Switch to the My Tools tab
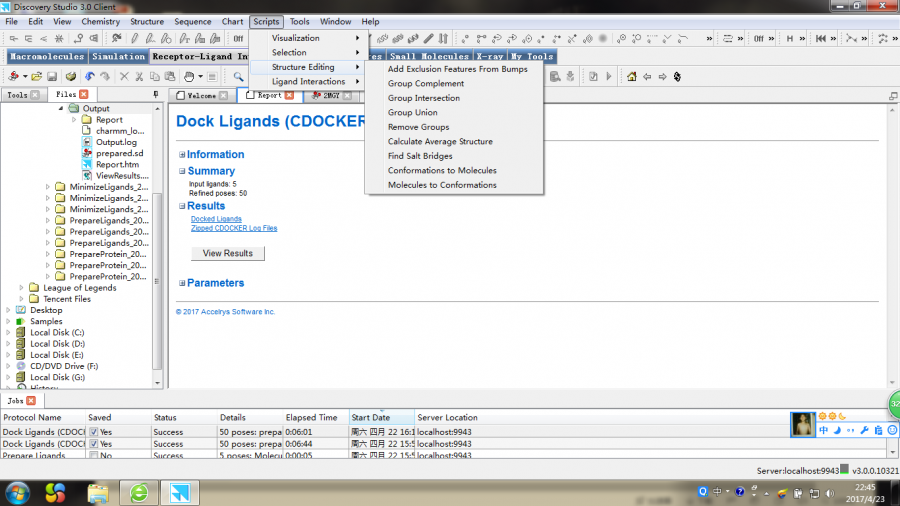The height and width of the screenshot is (506, 900). click(532, 56)
